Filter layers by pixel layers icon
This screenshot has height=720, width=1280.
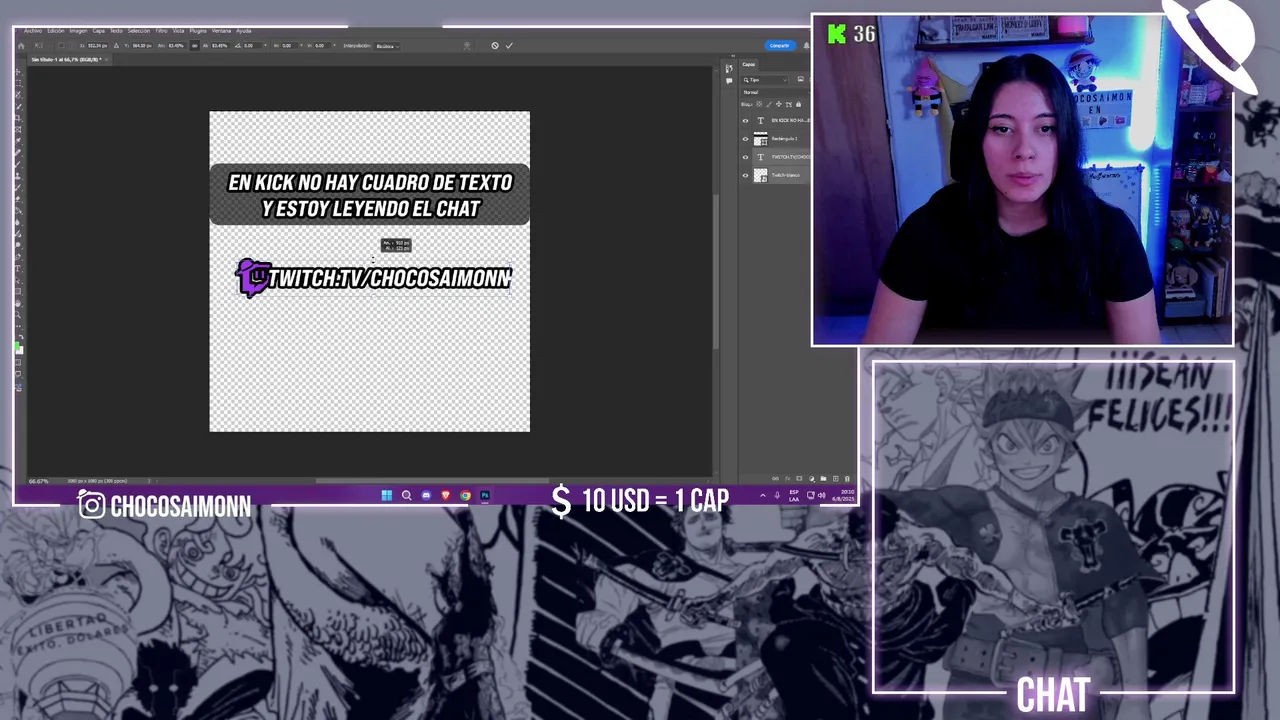click(800, 79)
